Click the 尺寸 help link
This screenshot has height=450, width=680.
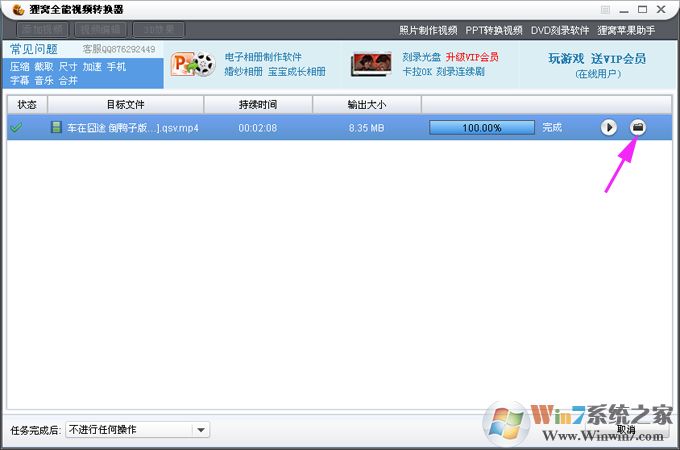coord(68,66)
